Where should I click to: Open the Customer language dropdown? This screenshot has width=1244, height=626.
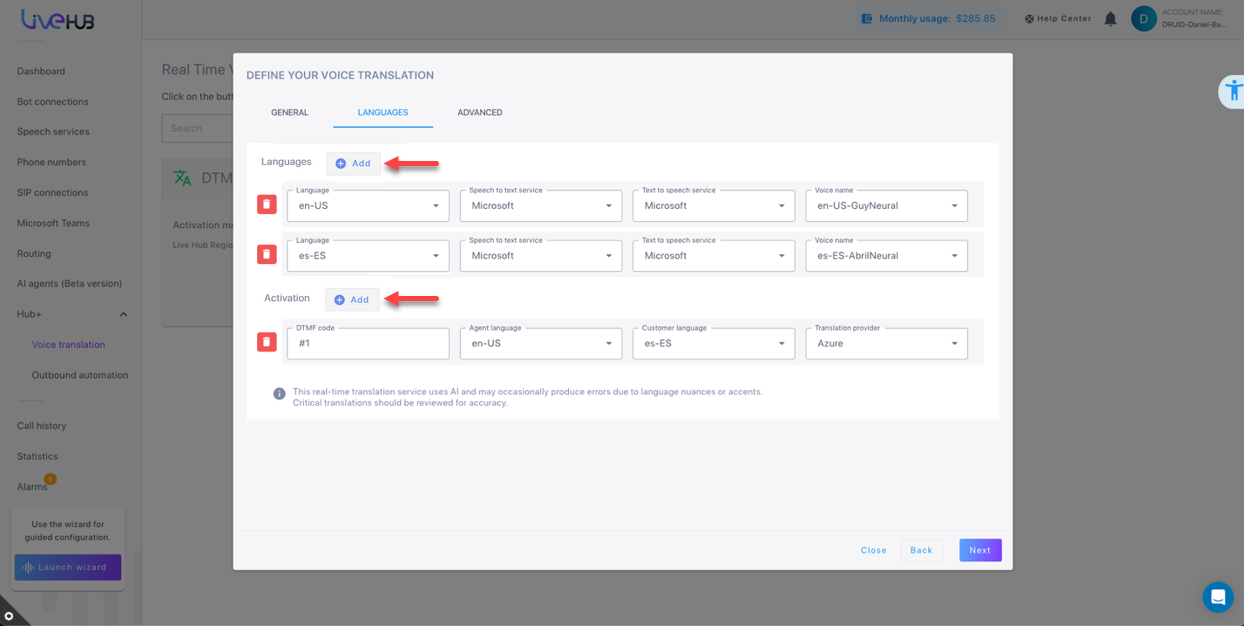coord(713,344)
